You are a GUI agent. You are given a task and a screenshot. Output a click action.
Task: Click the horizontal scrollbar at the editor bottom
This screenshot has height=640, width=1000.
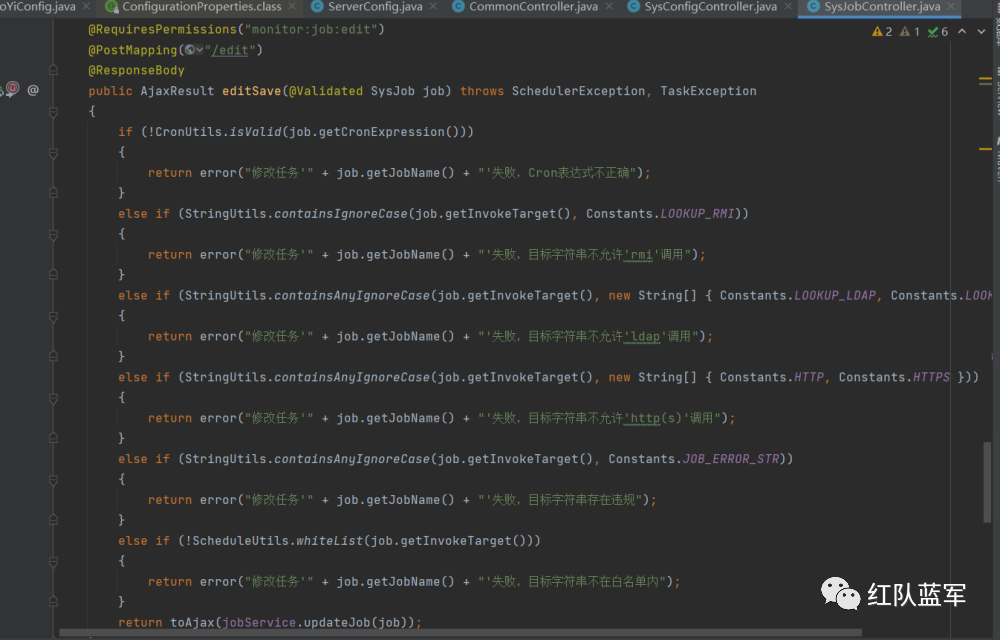[460, 633]
